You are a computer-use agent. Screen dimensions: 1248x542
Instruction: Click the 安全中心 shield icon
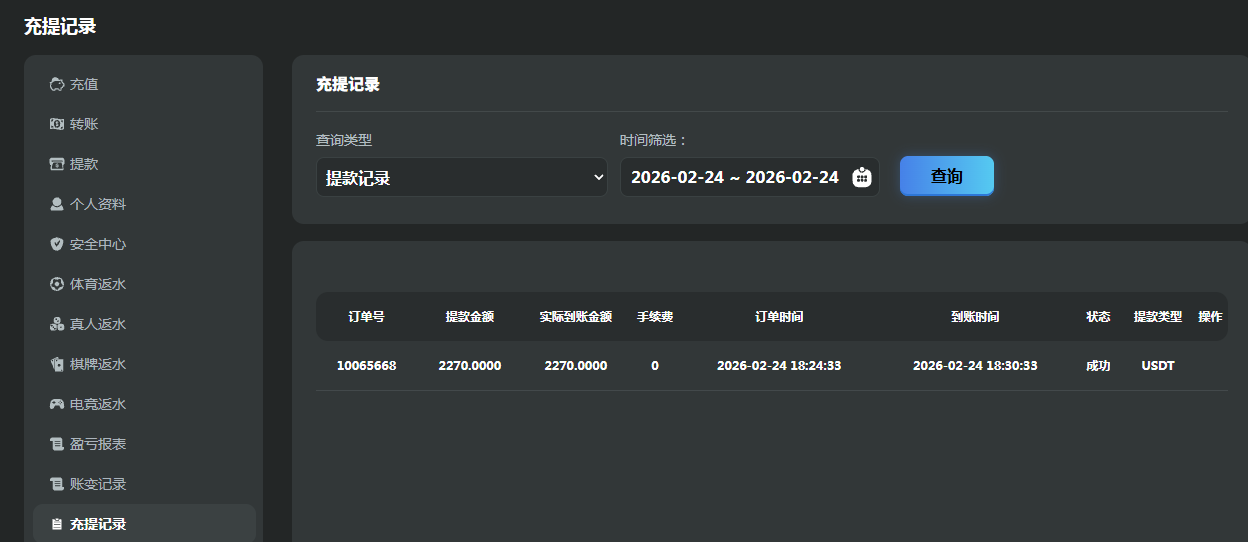[57, 245]
